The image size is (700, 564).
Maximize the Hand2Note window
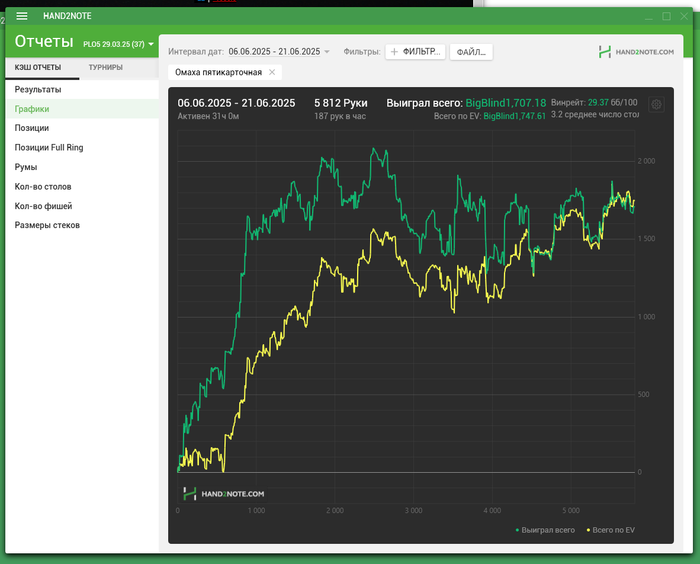[667, 17]
